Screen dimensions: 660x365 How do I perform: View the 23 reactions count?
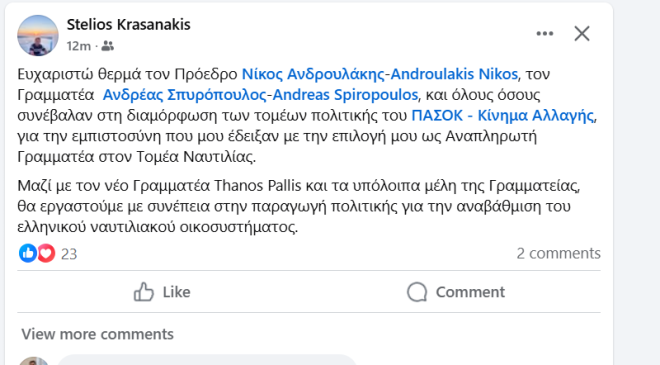click(69, 254)
